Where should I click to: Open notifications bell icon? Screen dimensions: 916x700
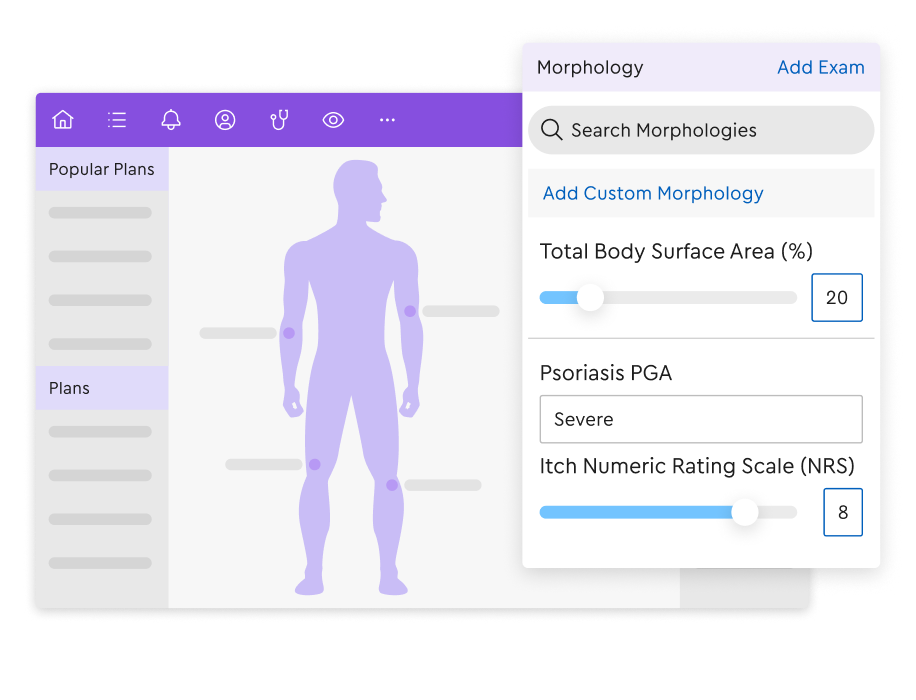[x=171, y=120]
